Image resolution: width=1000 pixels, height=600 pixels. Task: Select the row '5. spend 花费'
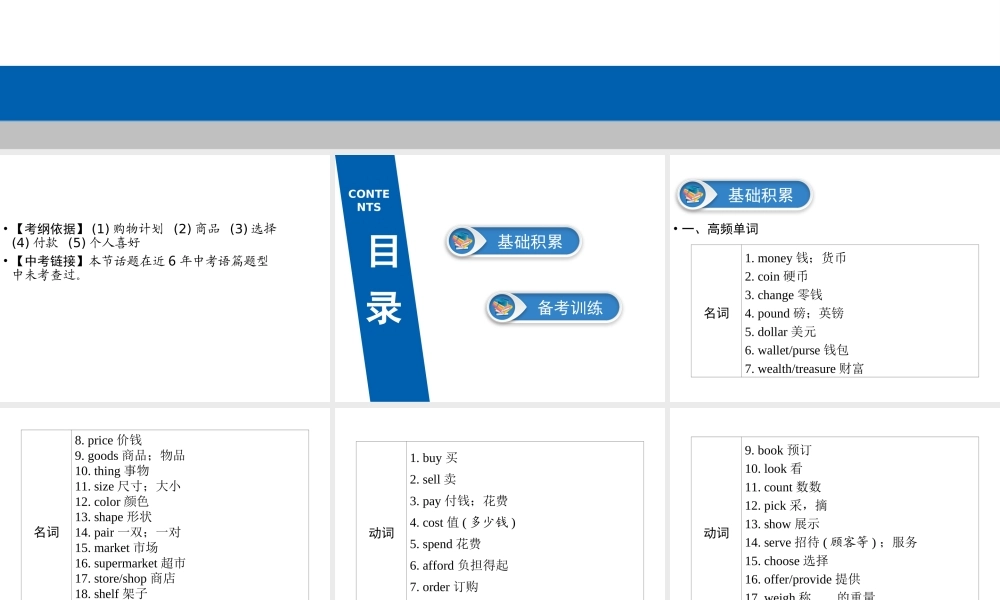pyautogui.click(x=445, y=544)
